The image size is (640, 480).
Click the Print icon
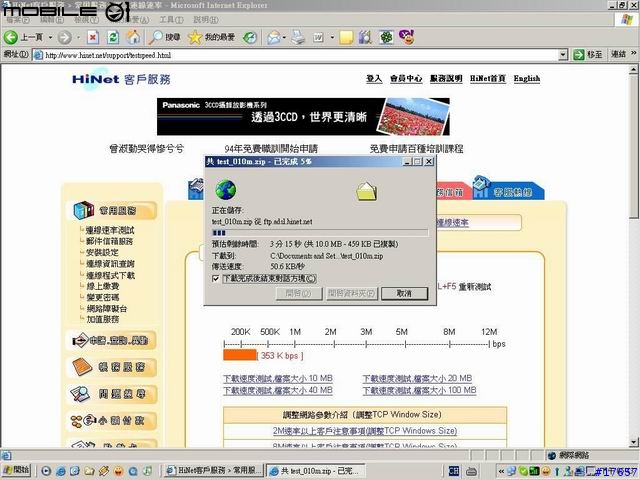click(298, 38)
